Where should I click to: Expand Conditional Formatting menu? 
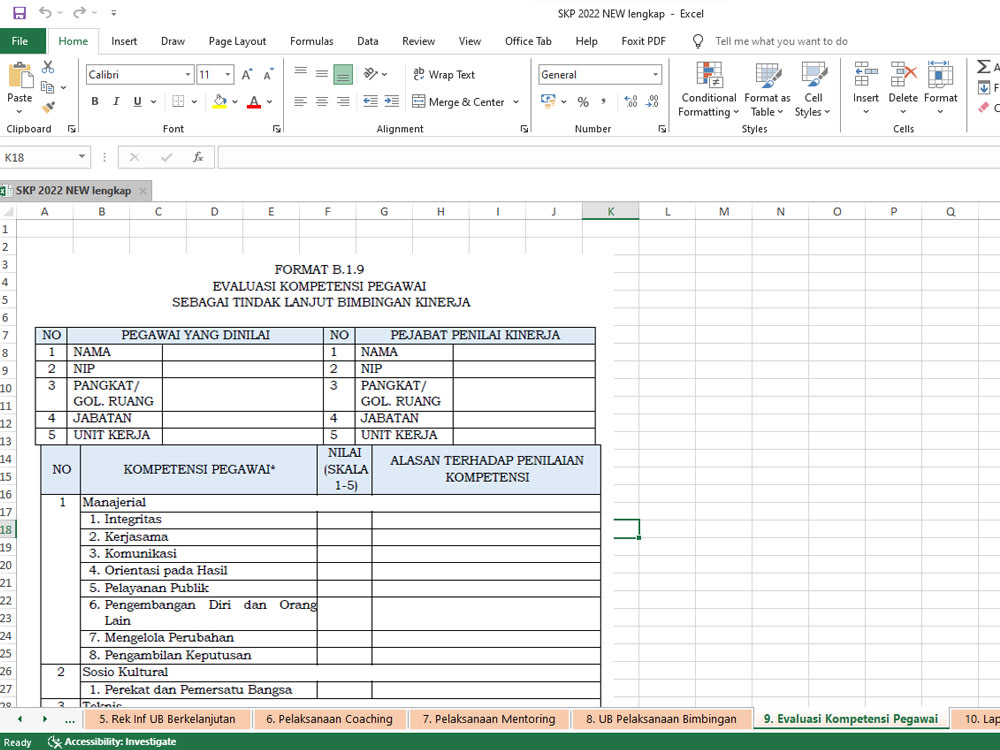tap(708, 89)
